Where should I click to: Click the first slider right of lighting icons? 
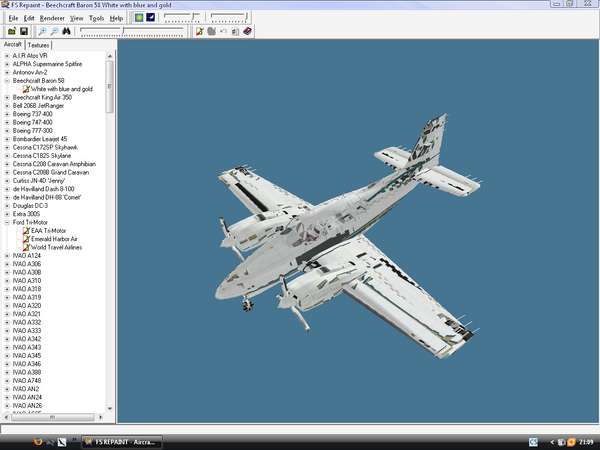tap(182, 17)
